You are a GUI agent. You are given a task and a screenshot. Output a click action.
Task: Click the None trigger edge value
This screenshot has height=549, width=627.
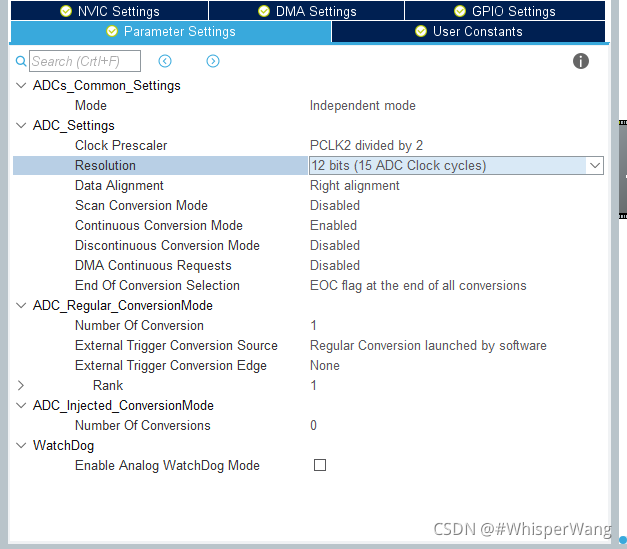(x=325, y=365)
